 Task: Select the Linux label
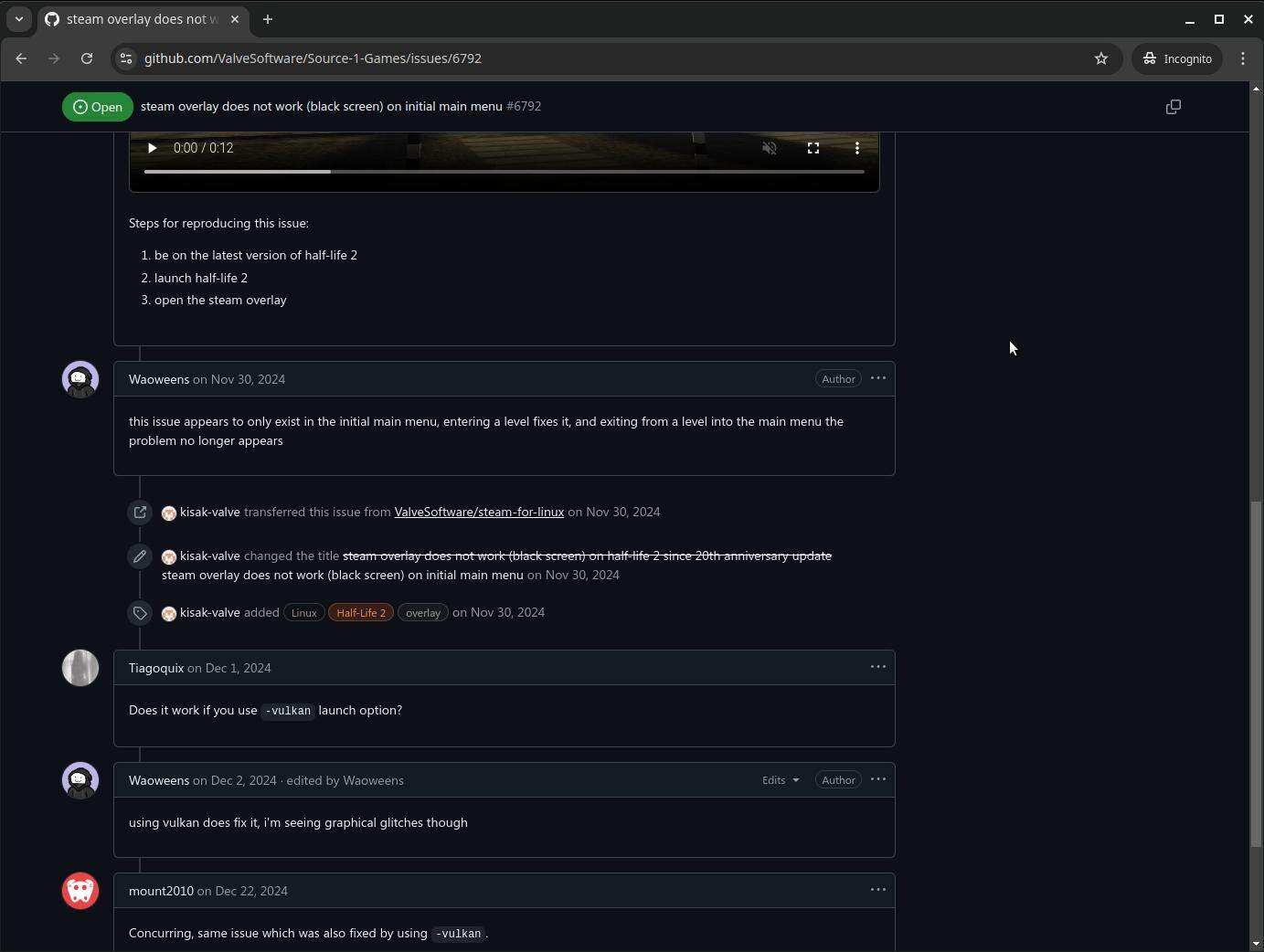(303, 613)
